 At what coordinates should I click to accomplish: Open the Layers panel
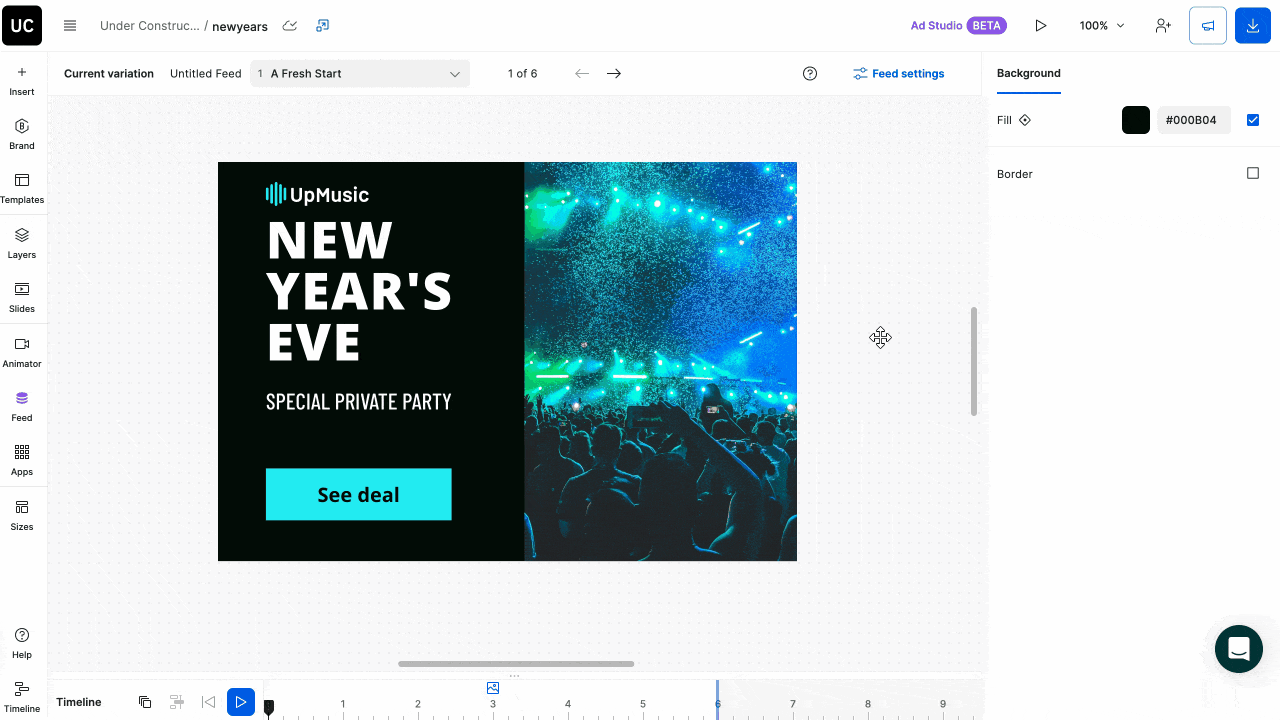coord(22,244)
